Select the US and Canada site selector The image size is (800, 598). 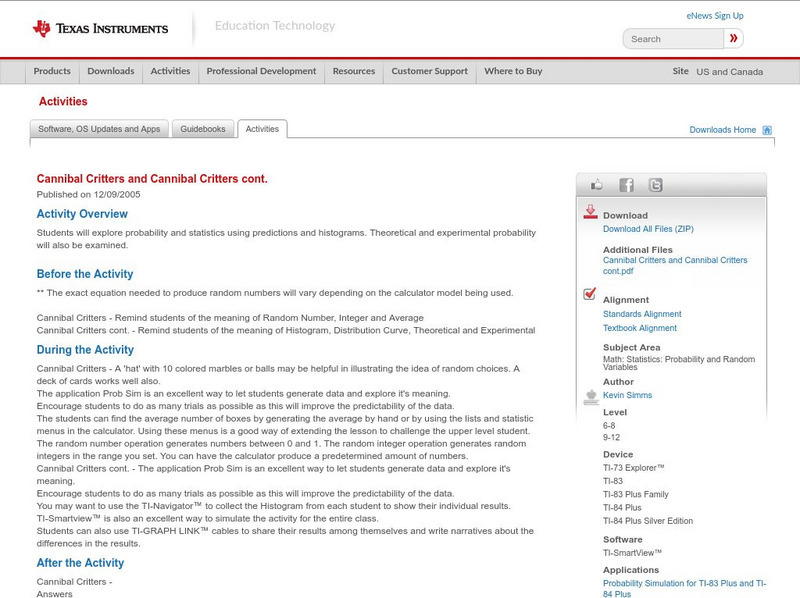pos(730,72)
